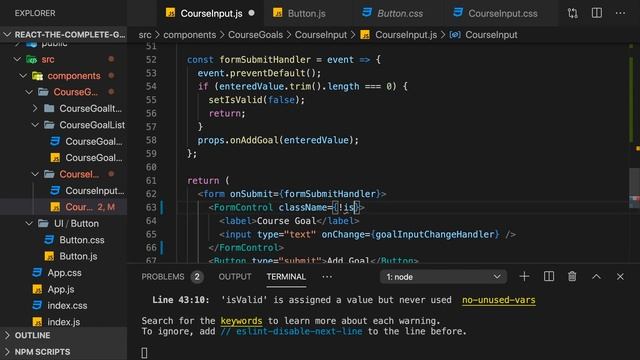This screenshot has width=640, height=360.
Task: Switch to the CourseInput.css tab
Action: pos(502,13)
